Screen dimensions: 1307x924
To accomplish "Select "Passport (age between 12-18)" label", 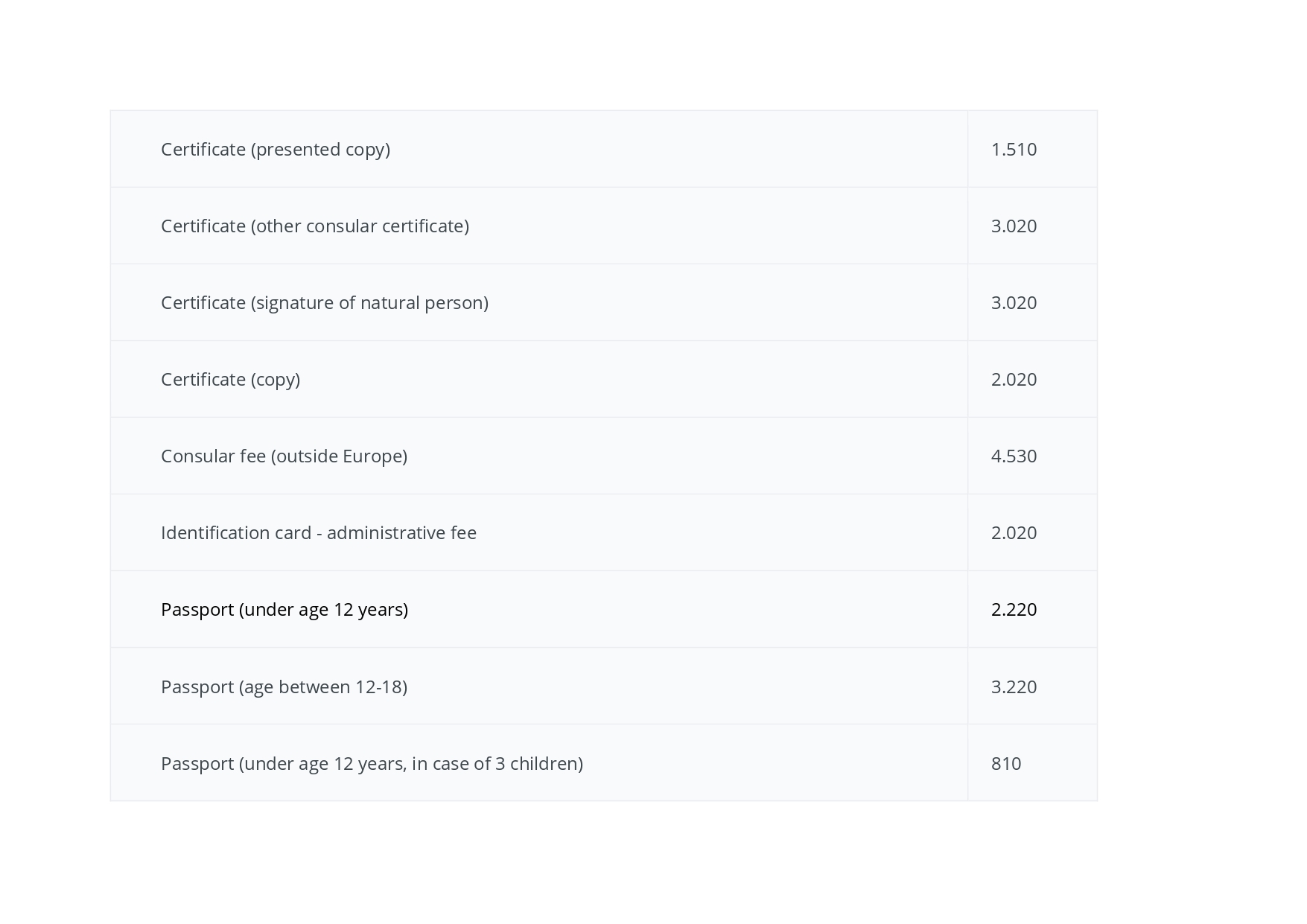I will coord(284,686).
